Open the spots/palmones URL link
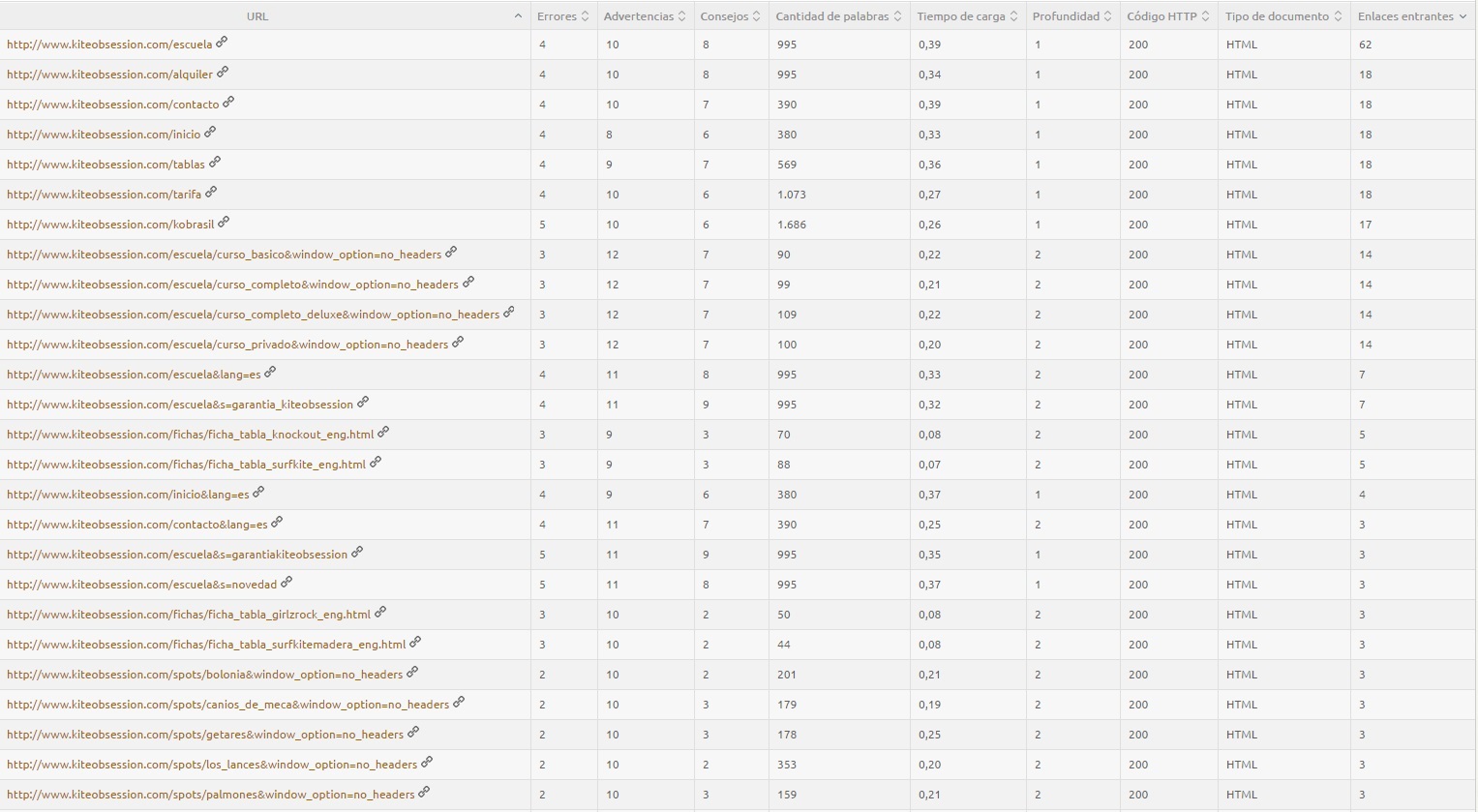 (211, 795)
